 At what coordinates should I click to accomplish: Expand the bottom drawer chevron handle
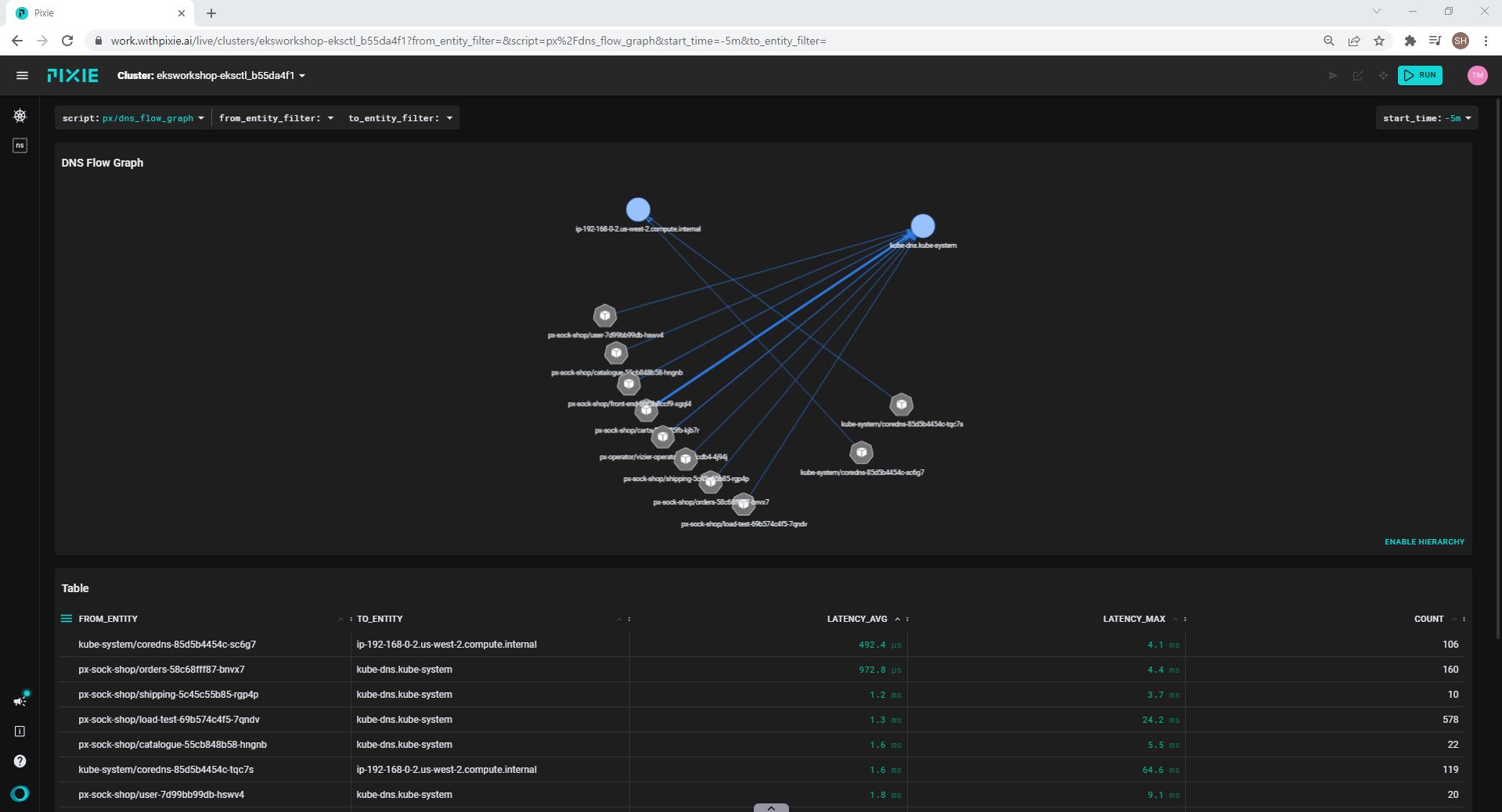coord(771,807)
